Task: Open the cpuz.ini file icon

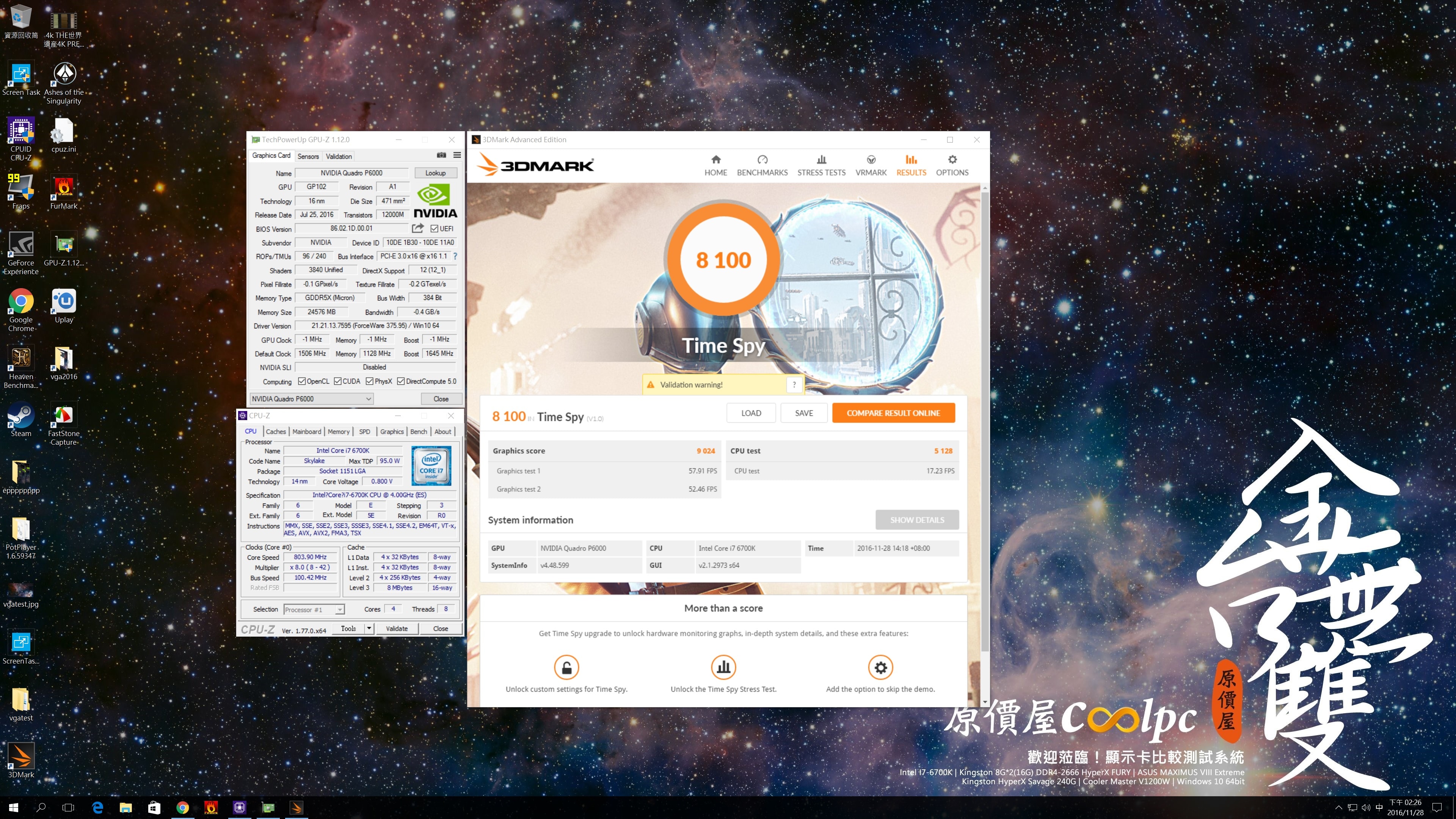Action: tap(63, 136)
